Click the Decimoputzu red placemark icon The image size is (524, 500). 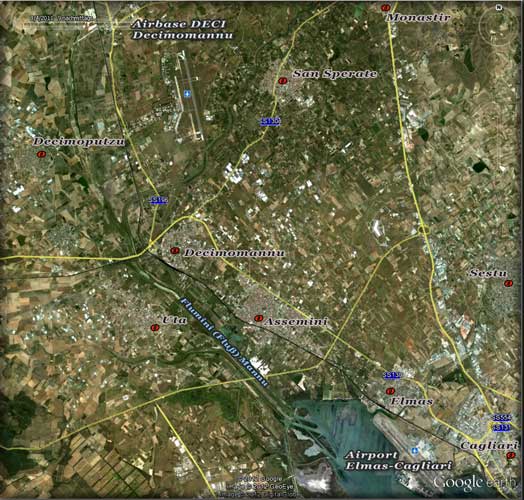coord(41,154)
